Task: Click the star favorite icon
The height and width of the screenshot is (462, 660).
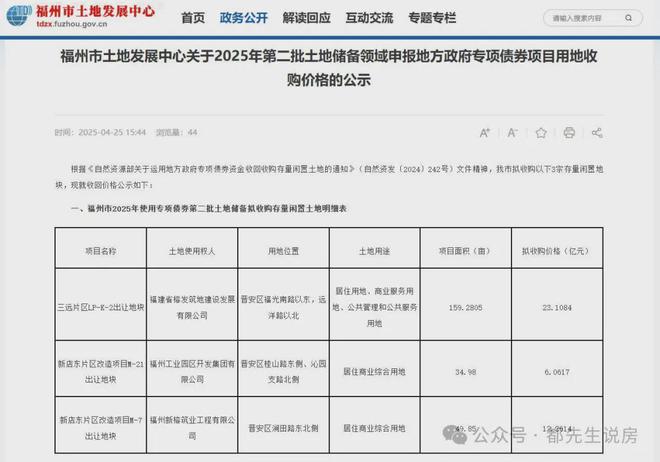Action: 541,133
